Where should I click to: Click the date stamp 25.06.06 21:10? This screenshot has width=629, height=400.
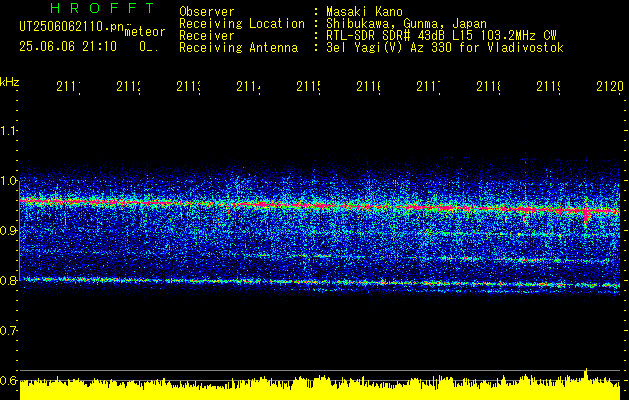[67, 47]
